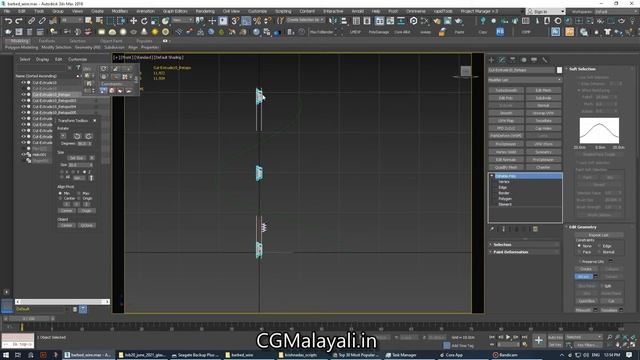640x360 pixels.
Task: Toggle the Split checkbox
Action: coord(602,286)
